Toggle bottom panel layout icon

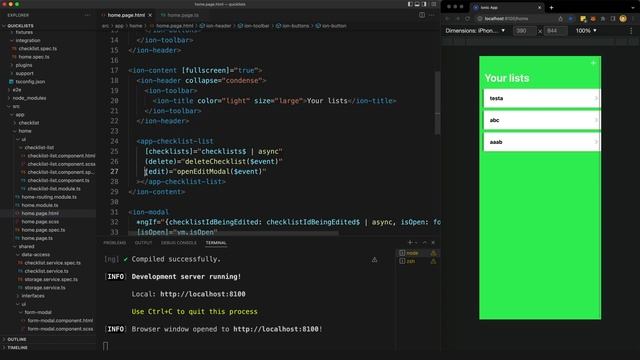[417, 4]
